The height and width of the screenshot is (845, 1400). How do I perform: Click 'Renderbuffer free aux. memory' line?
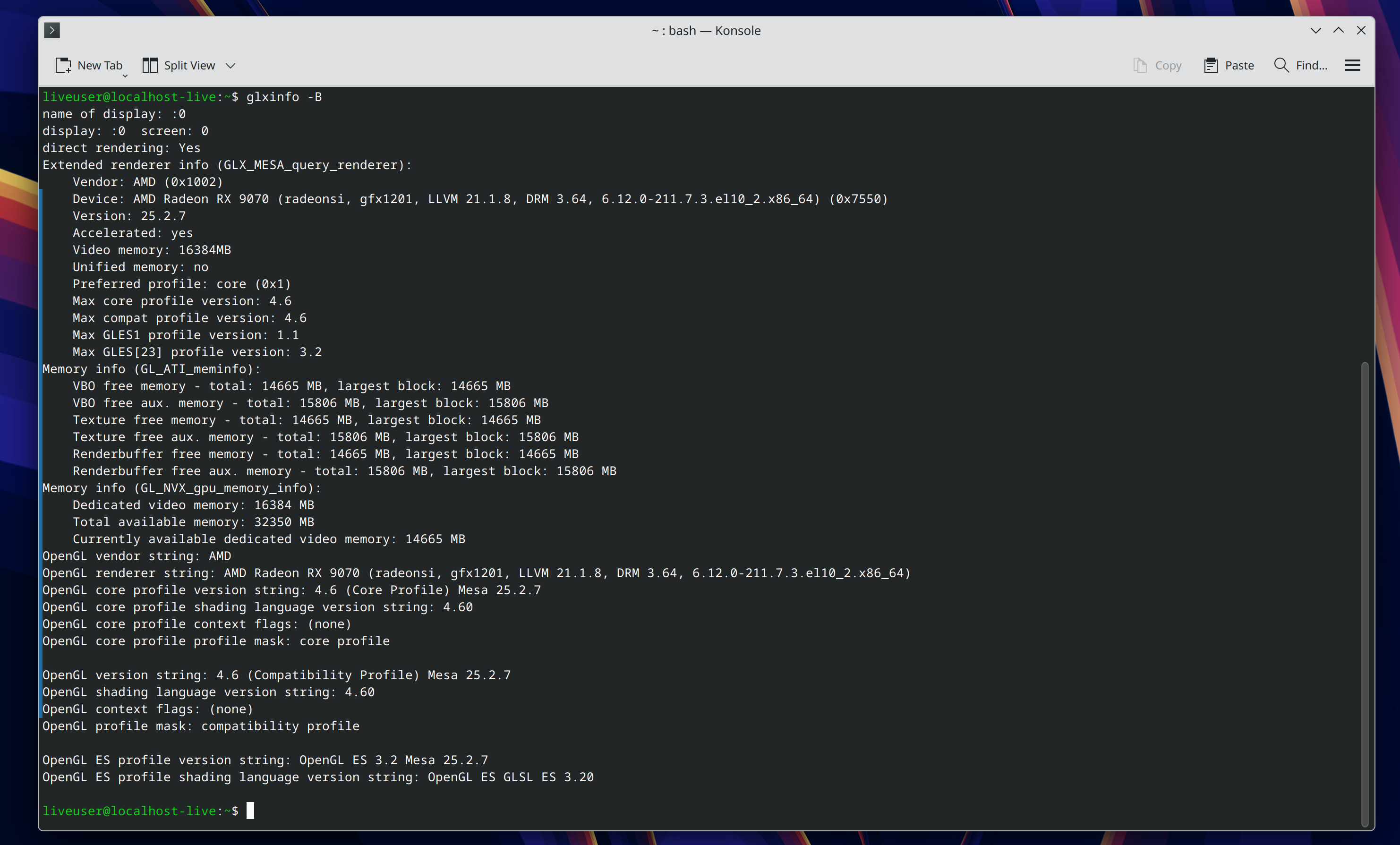[344, 471]
